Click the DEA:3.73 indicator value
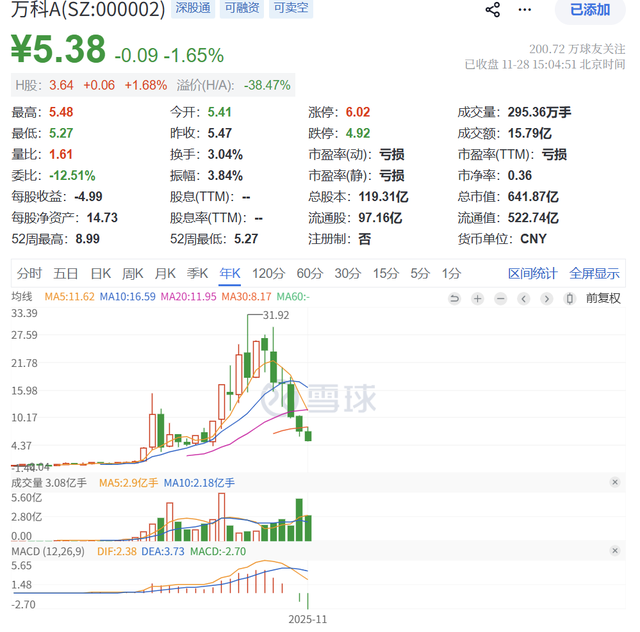Viewport: 640px width, 632px height. pyautogui.click(x=163, y=551)
